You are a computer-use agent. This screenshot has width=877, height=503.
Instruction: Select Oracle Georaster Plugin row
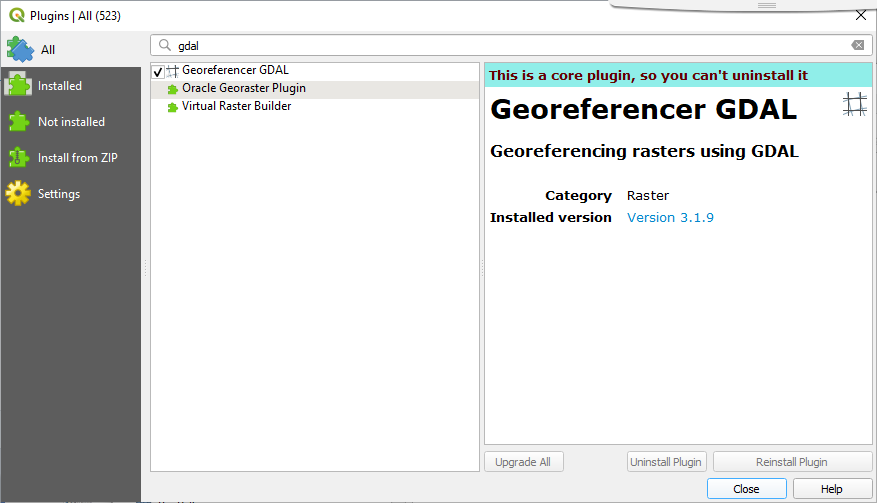pos(315,88)
